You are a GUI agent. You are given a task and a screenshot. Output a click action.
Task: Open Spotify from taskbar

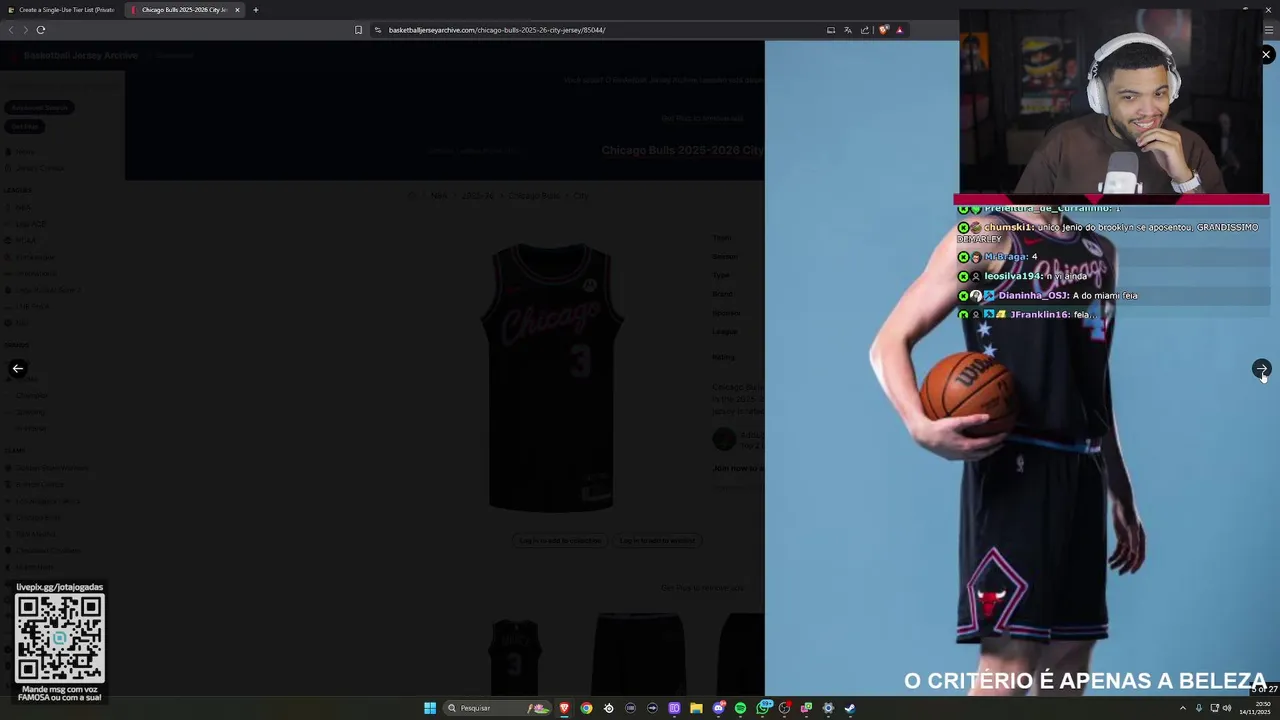[740, 708]
